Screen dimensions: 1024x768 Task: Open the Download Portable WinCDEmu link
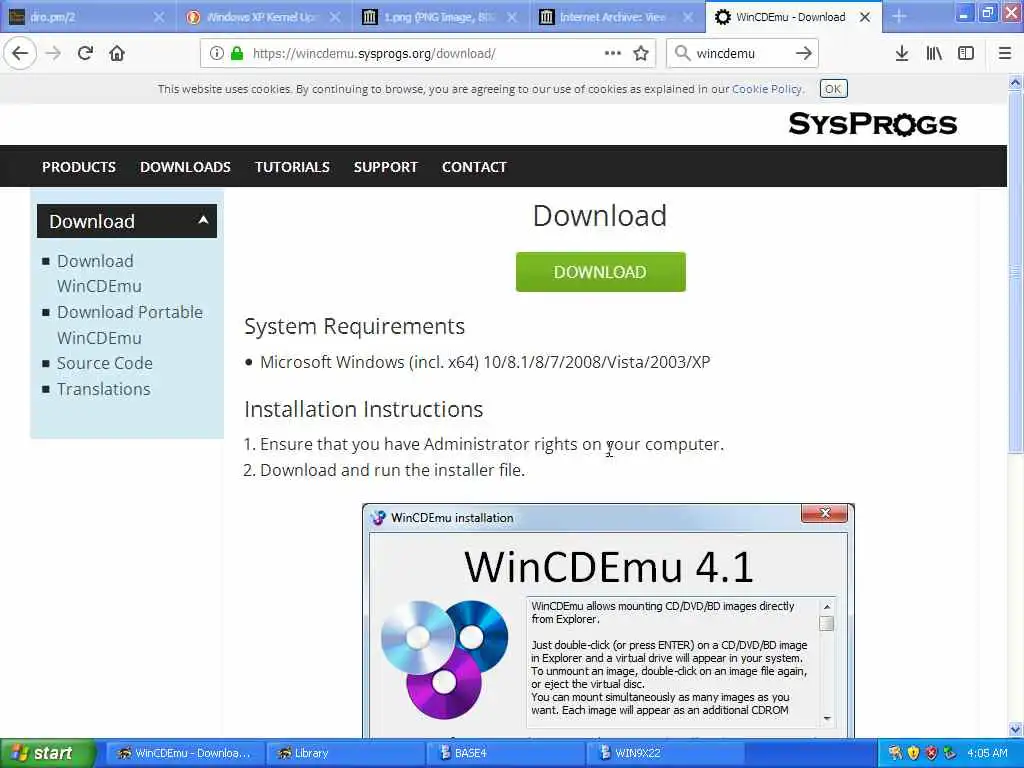coord(129,325)
